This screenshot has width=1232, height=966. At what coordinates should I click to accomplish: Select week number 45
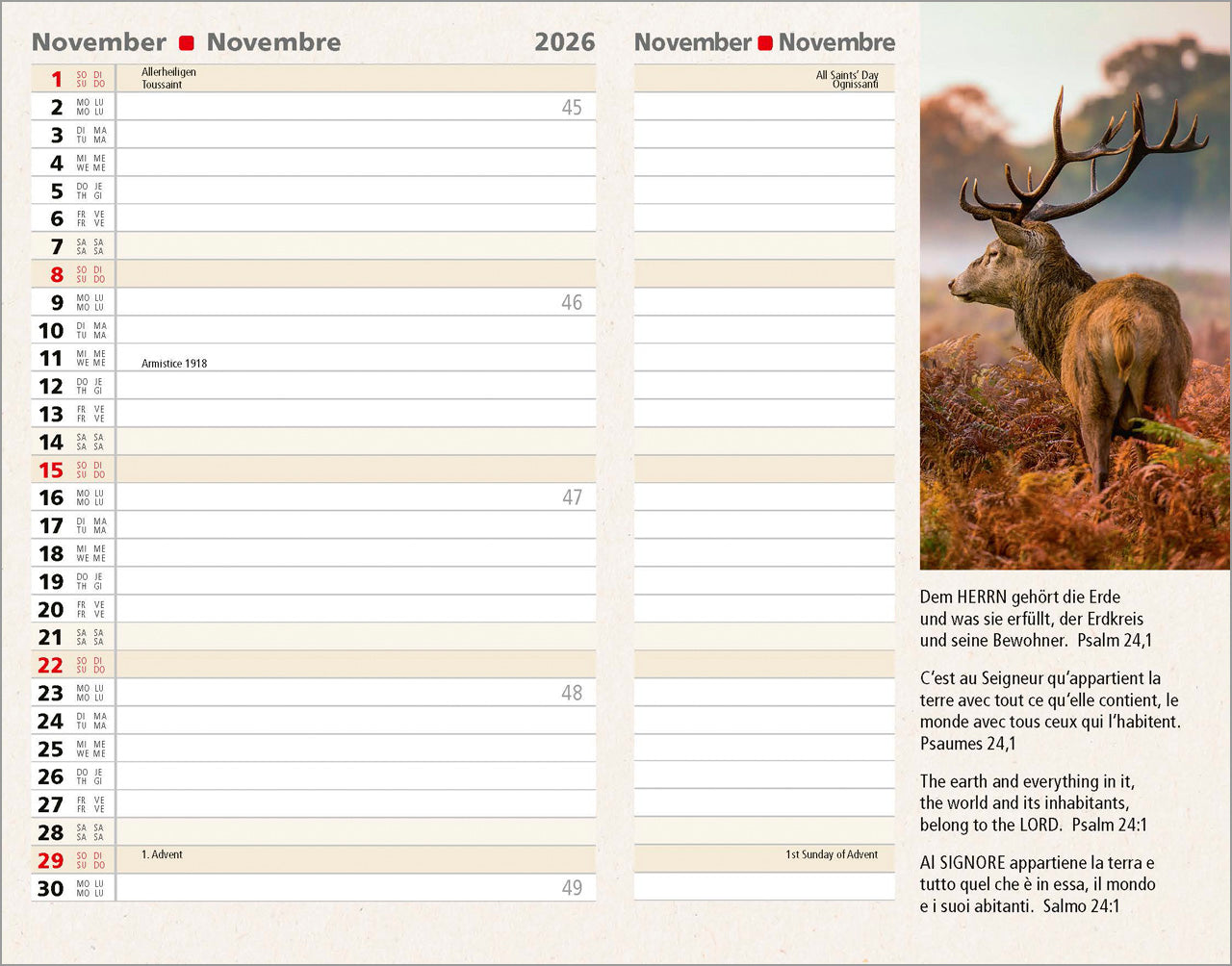click(572, 108)
